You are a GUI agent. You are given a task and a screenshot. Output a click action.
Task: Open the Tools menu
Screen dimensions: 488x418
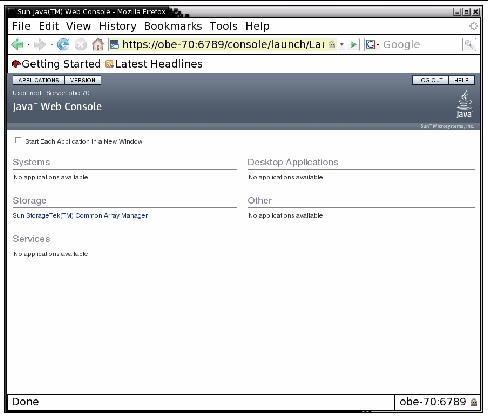(223, 26)
